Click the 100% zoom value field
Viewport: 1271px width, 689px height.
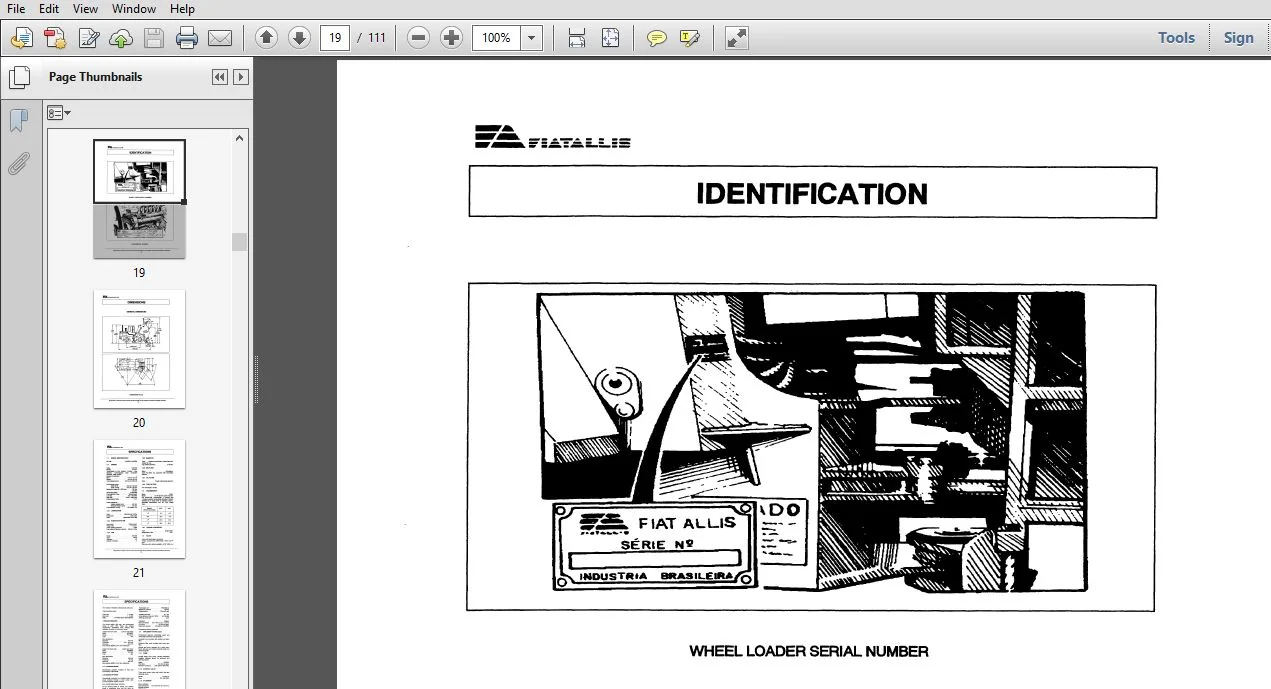(496, 38)
